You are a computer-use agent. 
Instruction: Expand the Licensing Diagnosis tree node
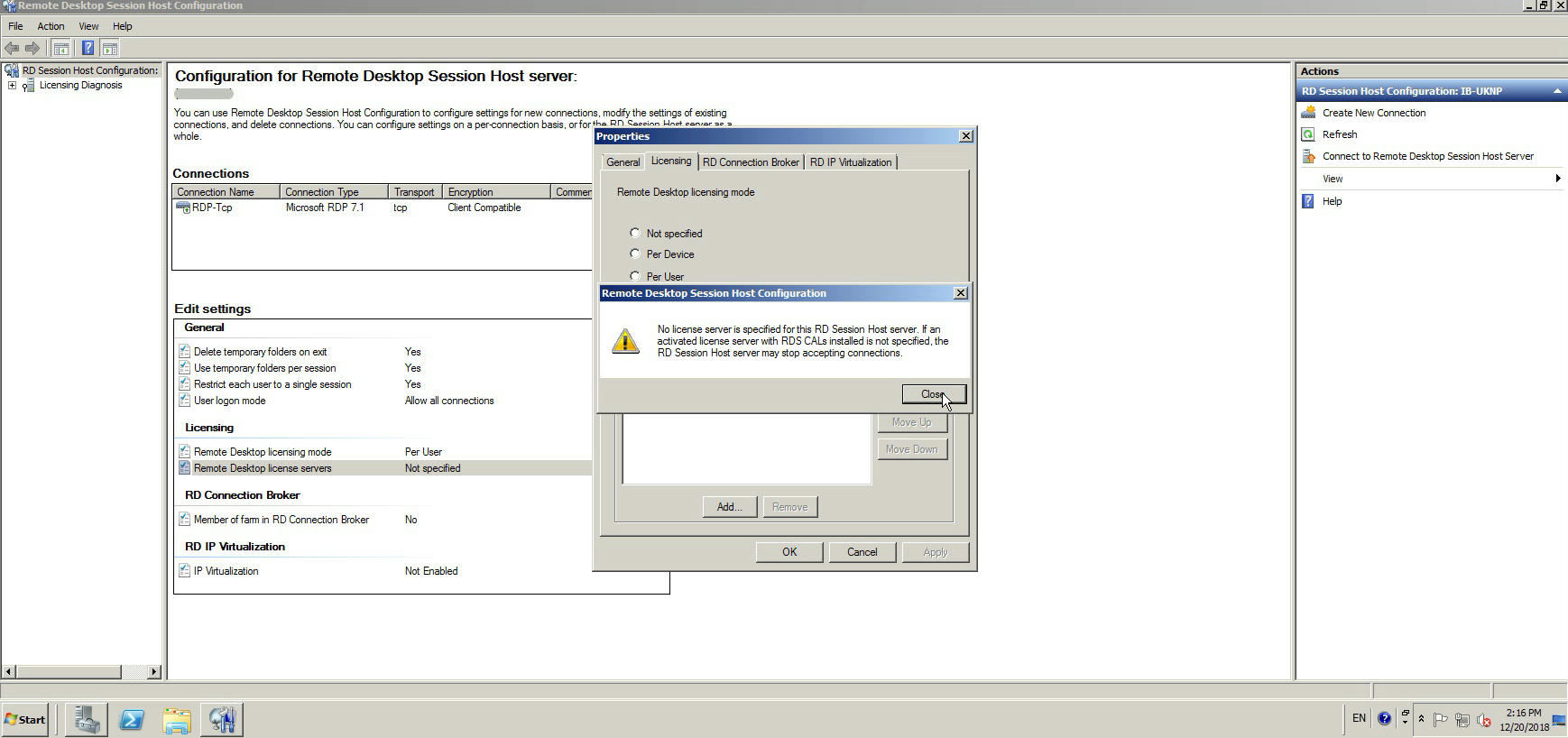click(x=12, y=86)
